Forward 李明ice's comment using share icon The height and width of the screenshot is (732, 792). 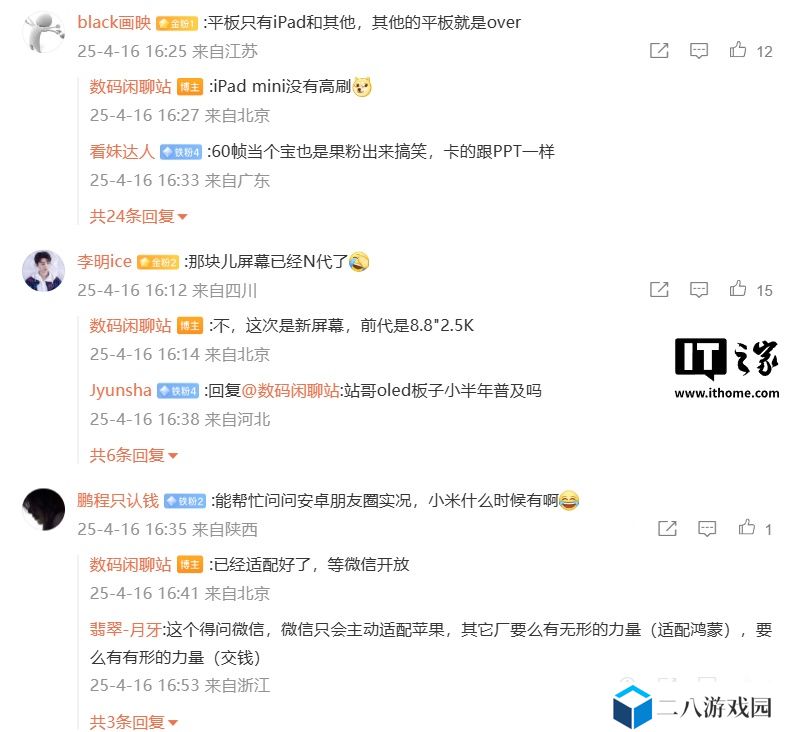(659, 289)
